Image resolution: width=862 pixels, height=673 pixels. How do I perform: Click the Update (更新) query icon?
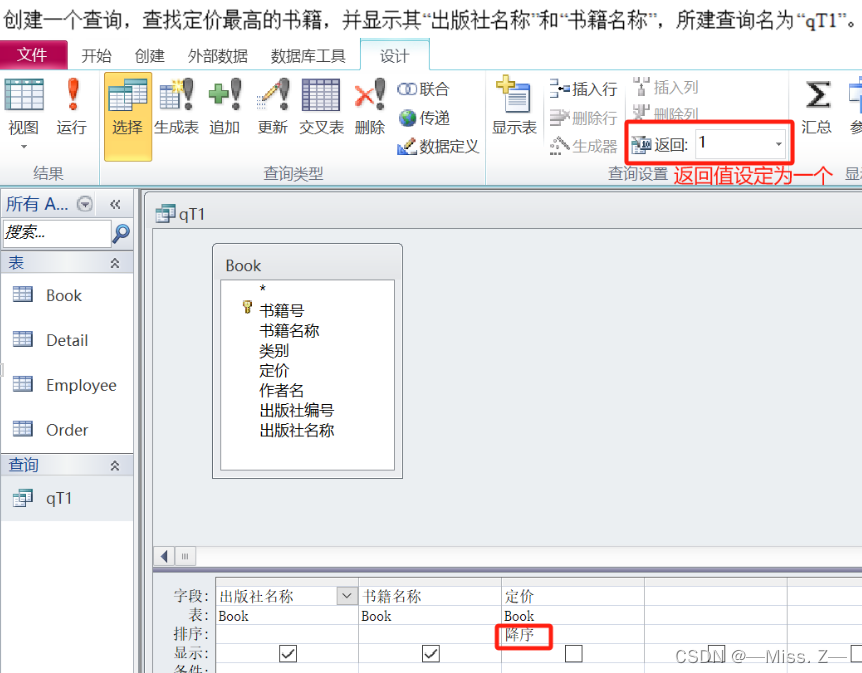pyautogui.click(x=273, y=107)
